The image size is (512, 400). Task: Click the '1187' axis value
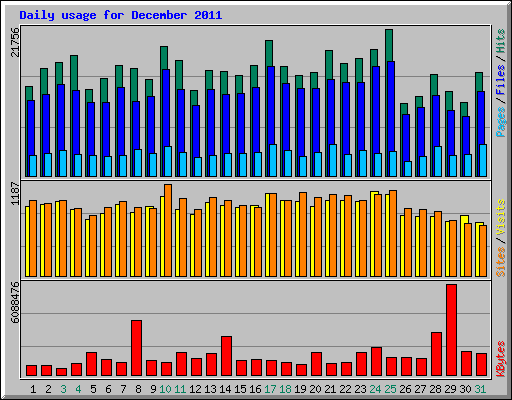click(x=15, y=193)
